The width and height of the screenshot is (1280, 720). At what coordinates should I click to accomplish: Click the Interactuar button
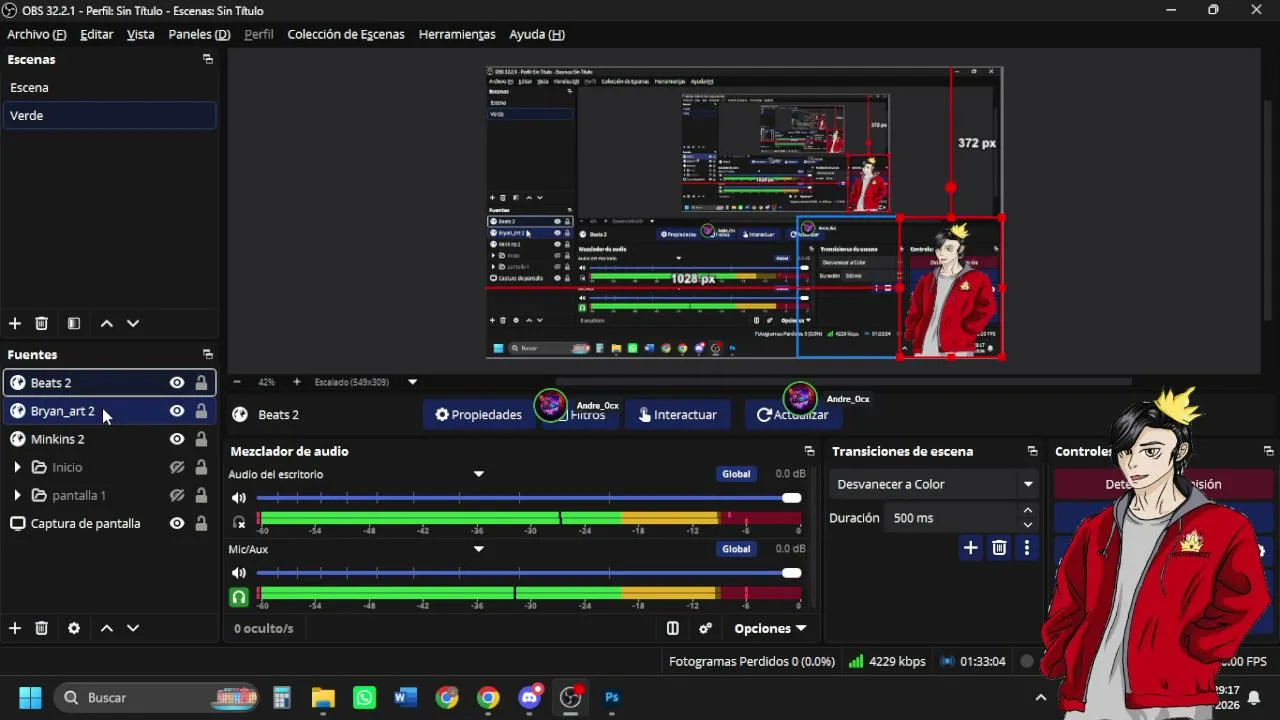click(x=678, y=414)
